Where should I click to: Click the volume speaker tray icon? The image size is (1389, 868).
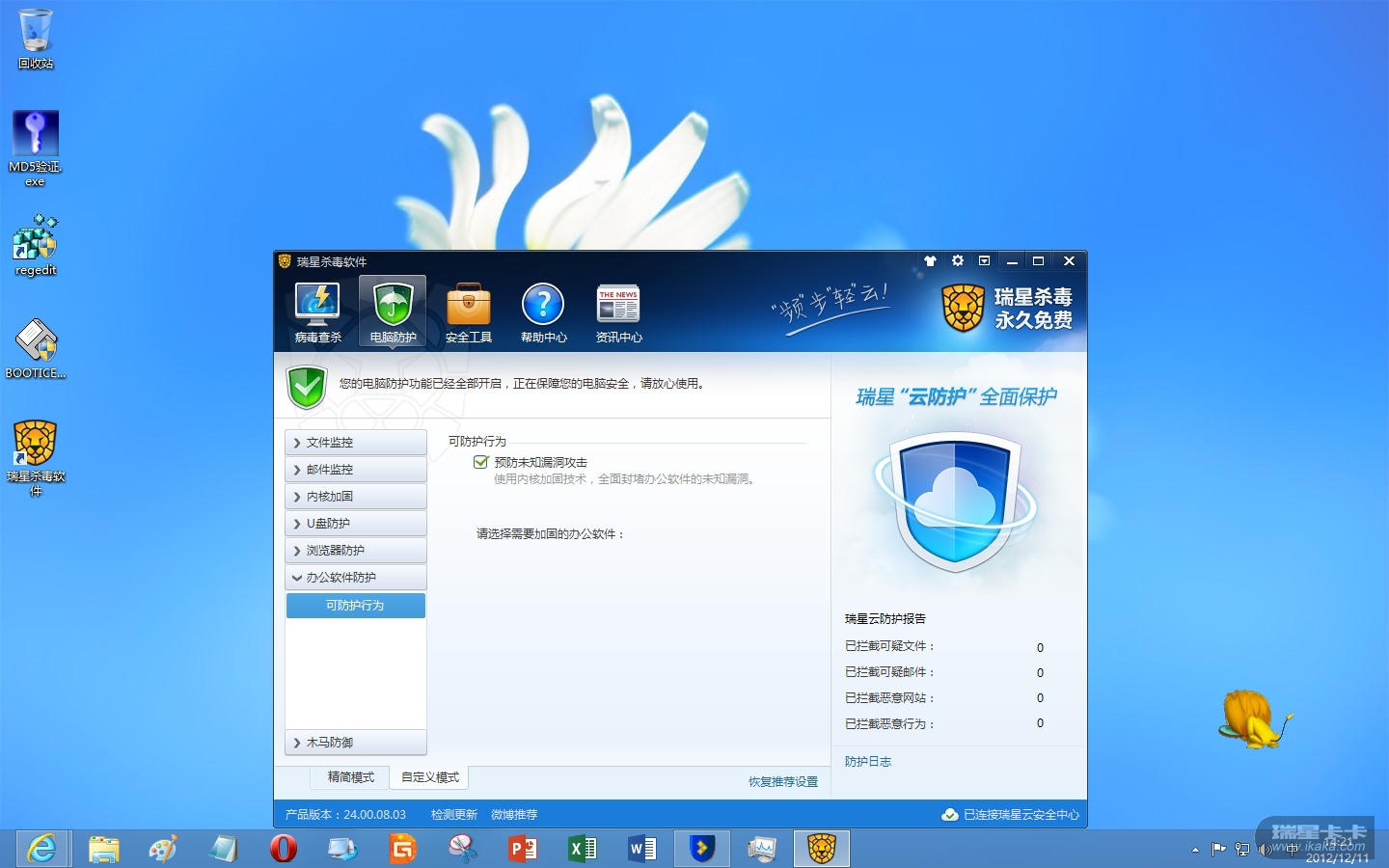tap(1265, 850)
